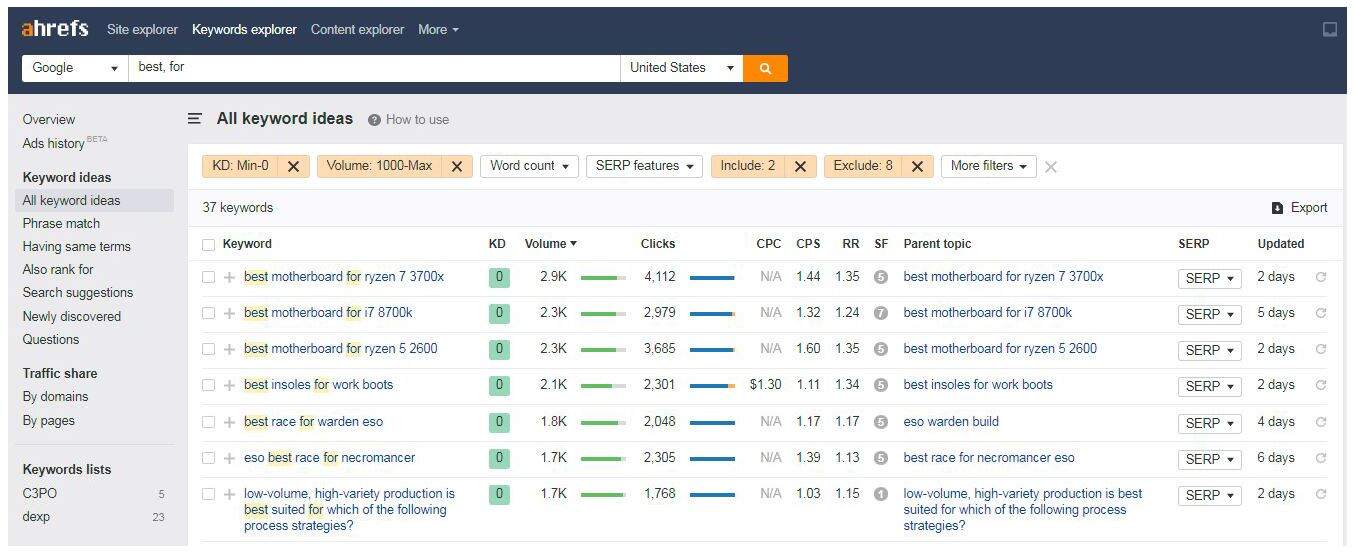The image size is (1355, 555).
Task: Open the Google search engine dropdown
Action: [75, 68]
